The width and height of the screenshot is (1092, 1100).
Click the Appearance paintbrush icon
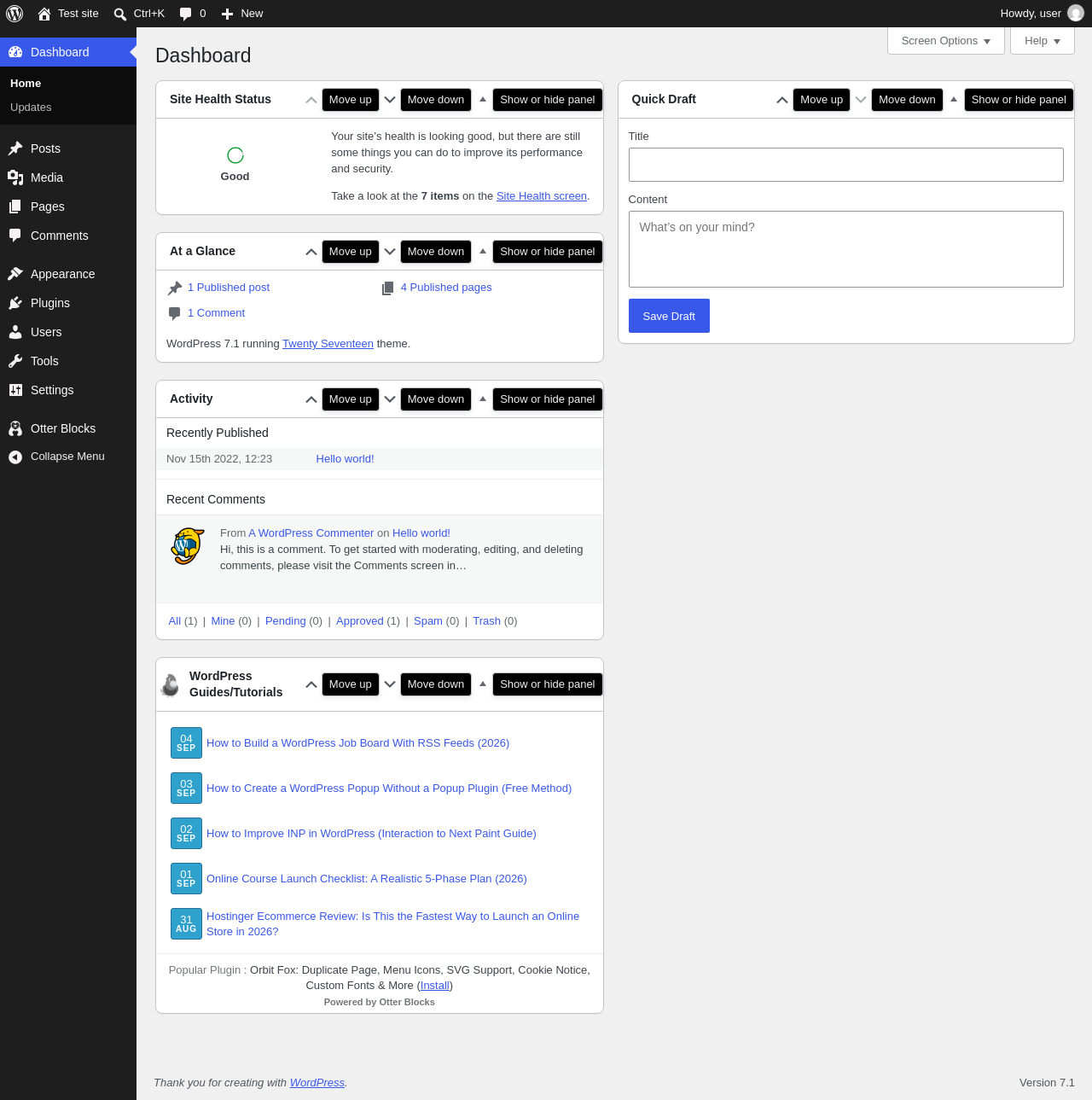coord(15,274)
